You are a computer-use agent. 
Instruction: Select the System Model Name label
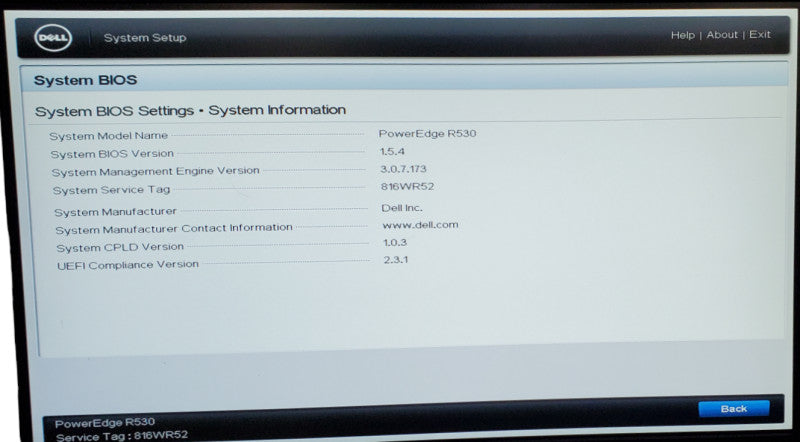(x=109, y=136)
